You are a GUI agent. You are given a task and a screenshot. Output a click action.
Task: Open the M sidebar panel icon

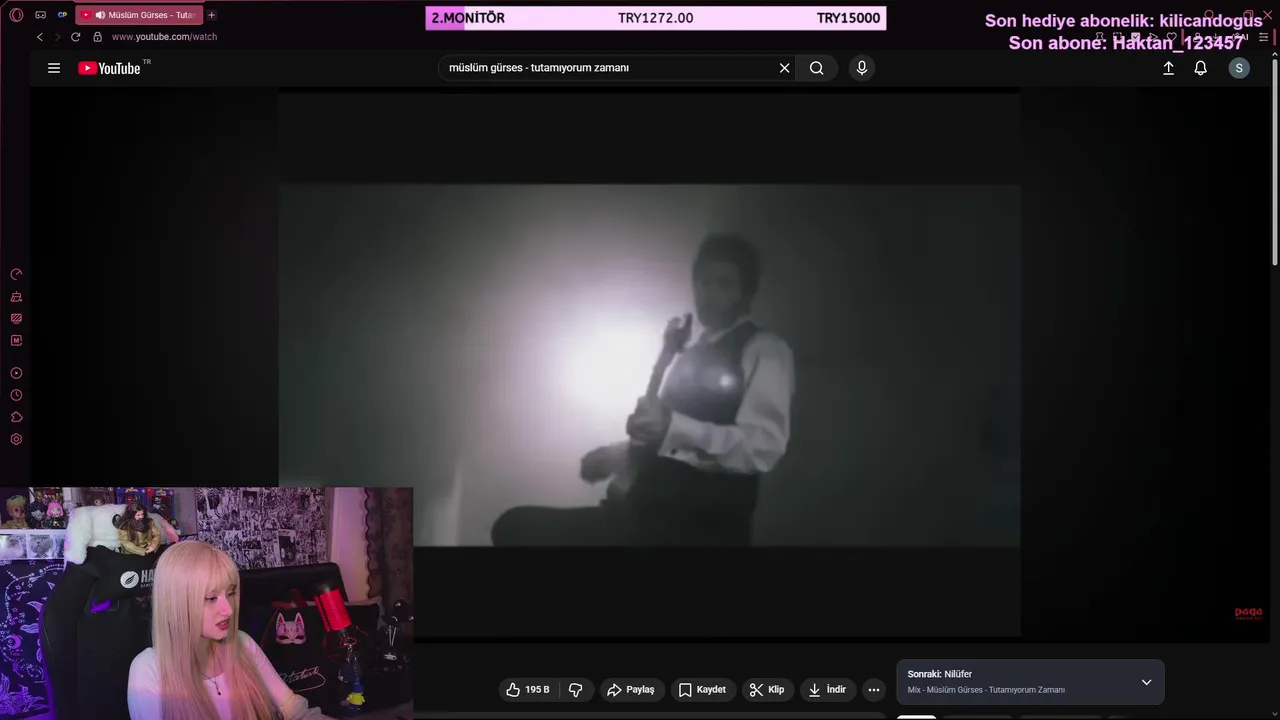coord(16,341)
